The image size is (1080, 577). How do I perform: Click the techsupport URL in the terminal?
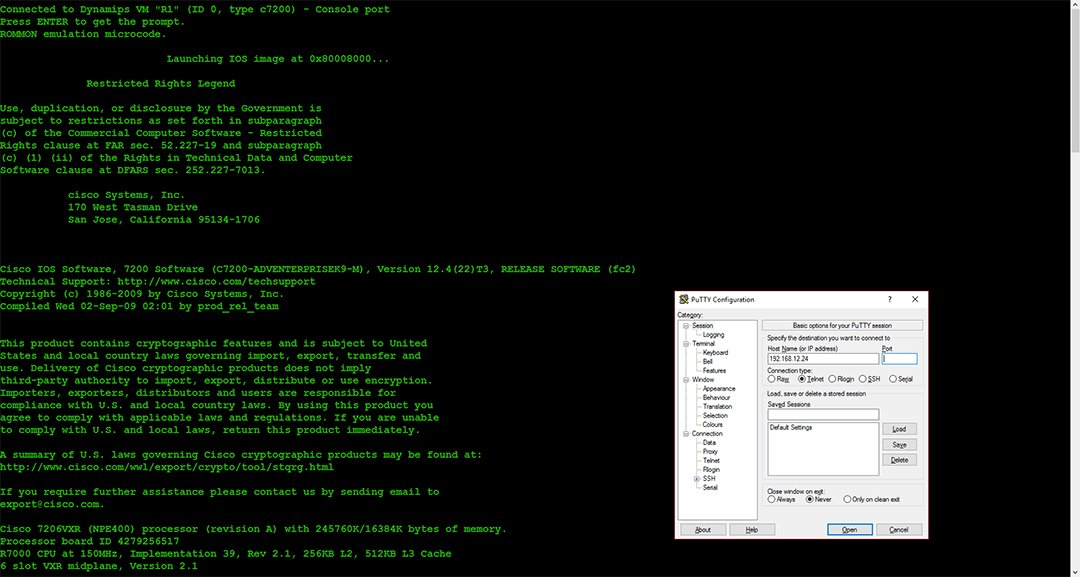pyautogui.click(x=216, y=281)
